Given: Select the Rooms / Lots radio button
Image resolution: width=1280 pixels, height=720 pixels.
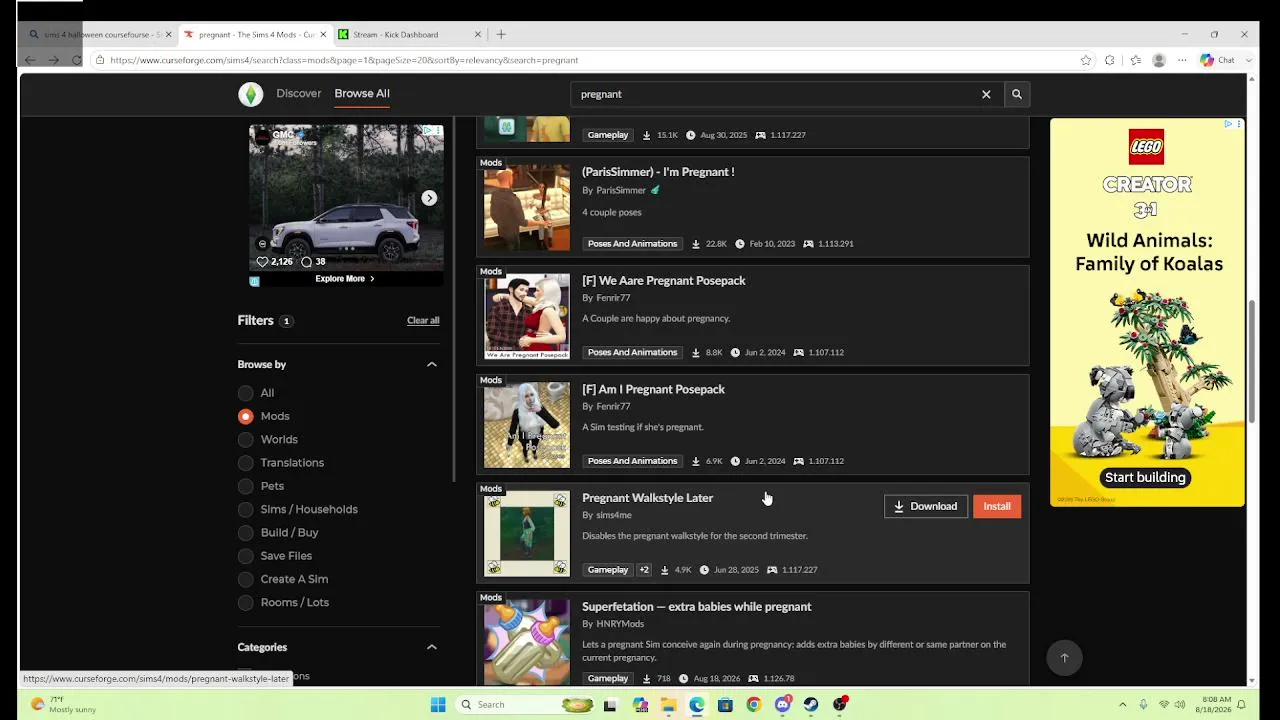Looking at the screenshot, I should tap(246, 602).
